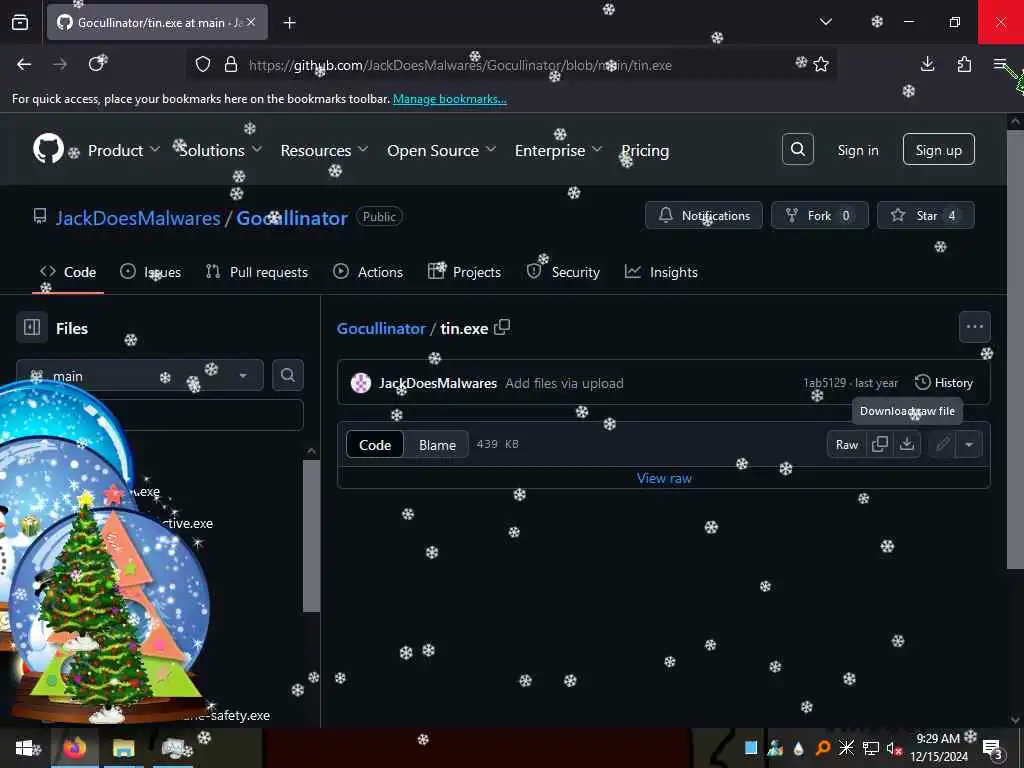This screenshot has height=768, width=1024.
Task: Go back with the browser back arrow
Action: click(24, 64)
